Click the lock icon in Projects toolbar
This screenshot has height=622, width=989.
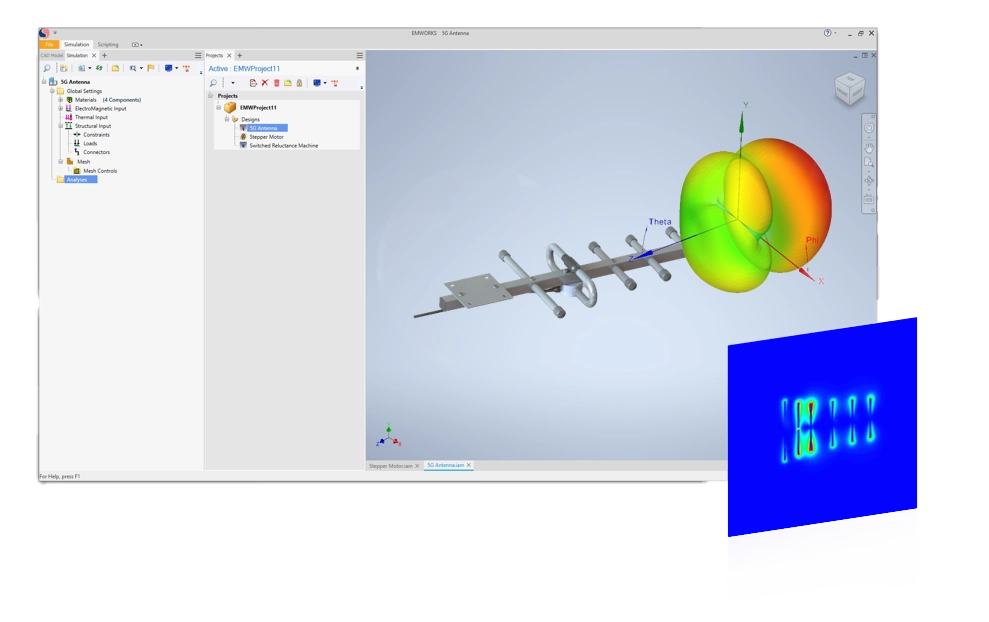[x=299, y=83]
